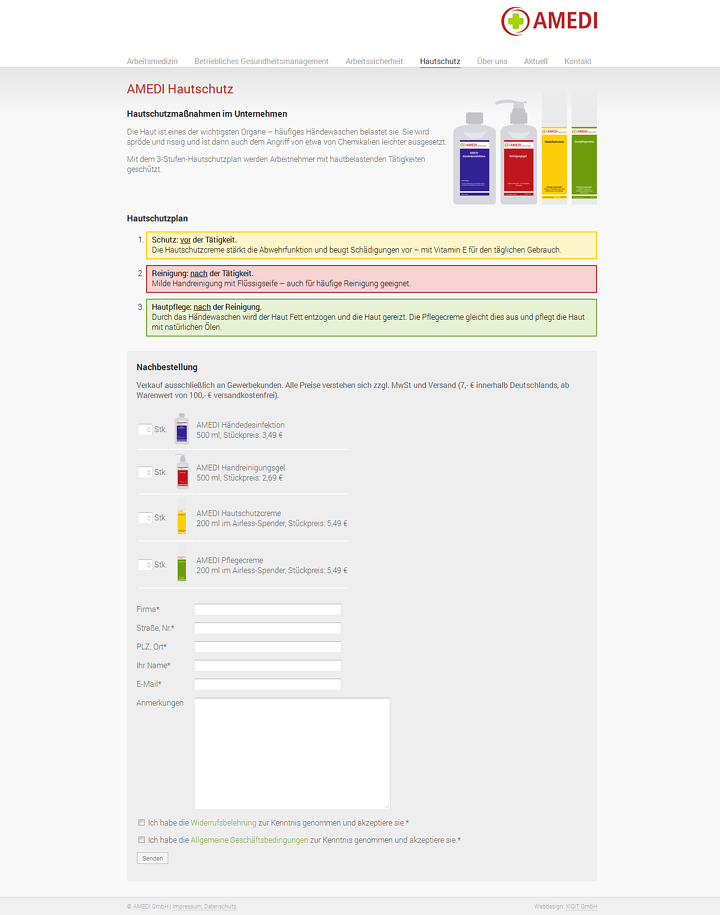Click the AMEDI Pflegecreme product name
The height and width of the screenshot is (915, 720).
(x=229, y=560)
